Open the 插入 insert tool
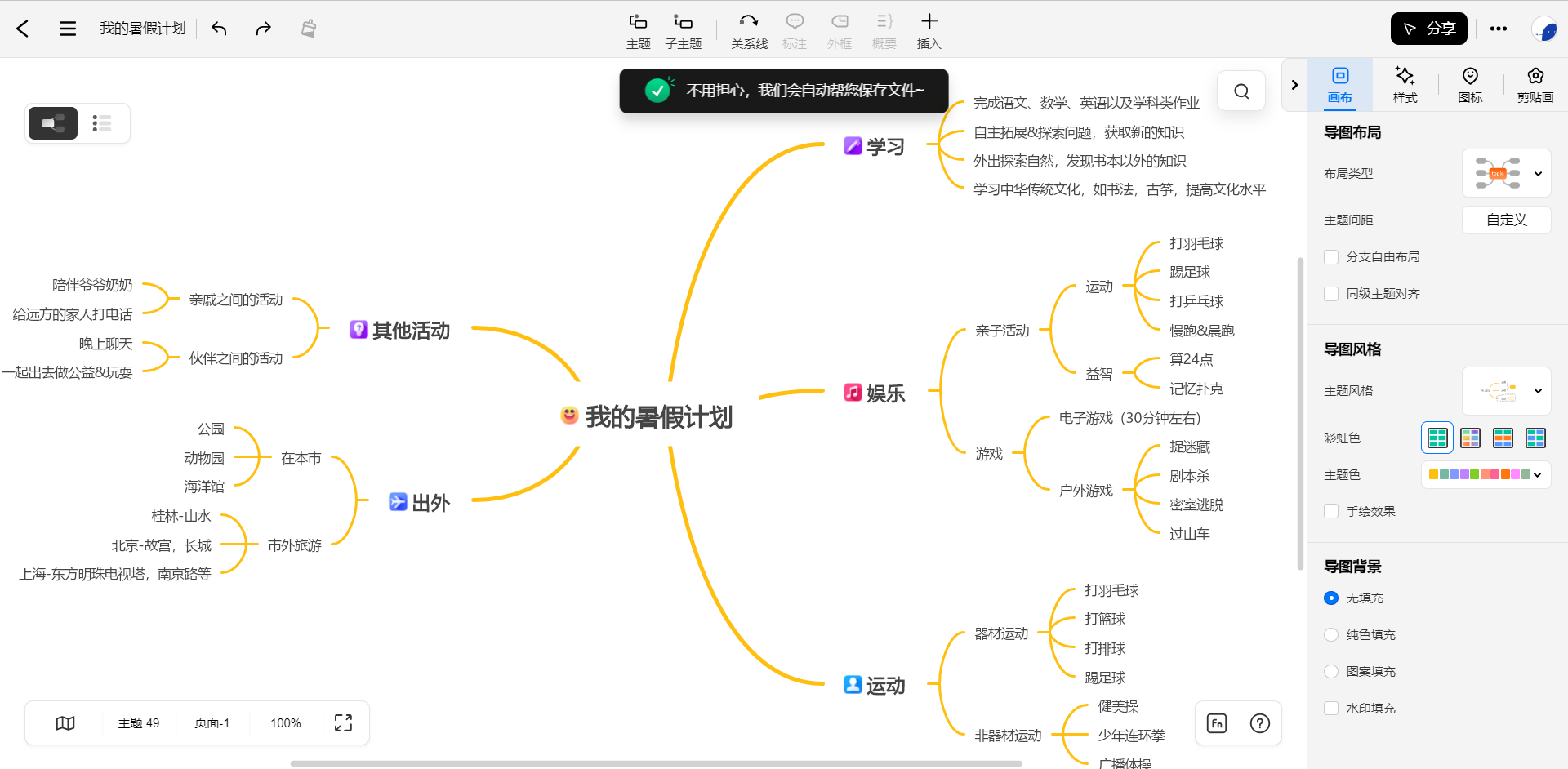The image size is (1568, 769). tap(929, 31)
